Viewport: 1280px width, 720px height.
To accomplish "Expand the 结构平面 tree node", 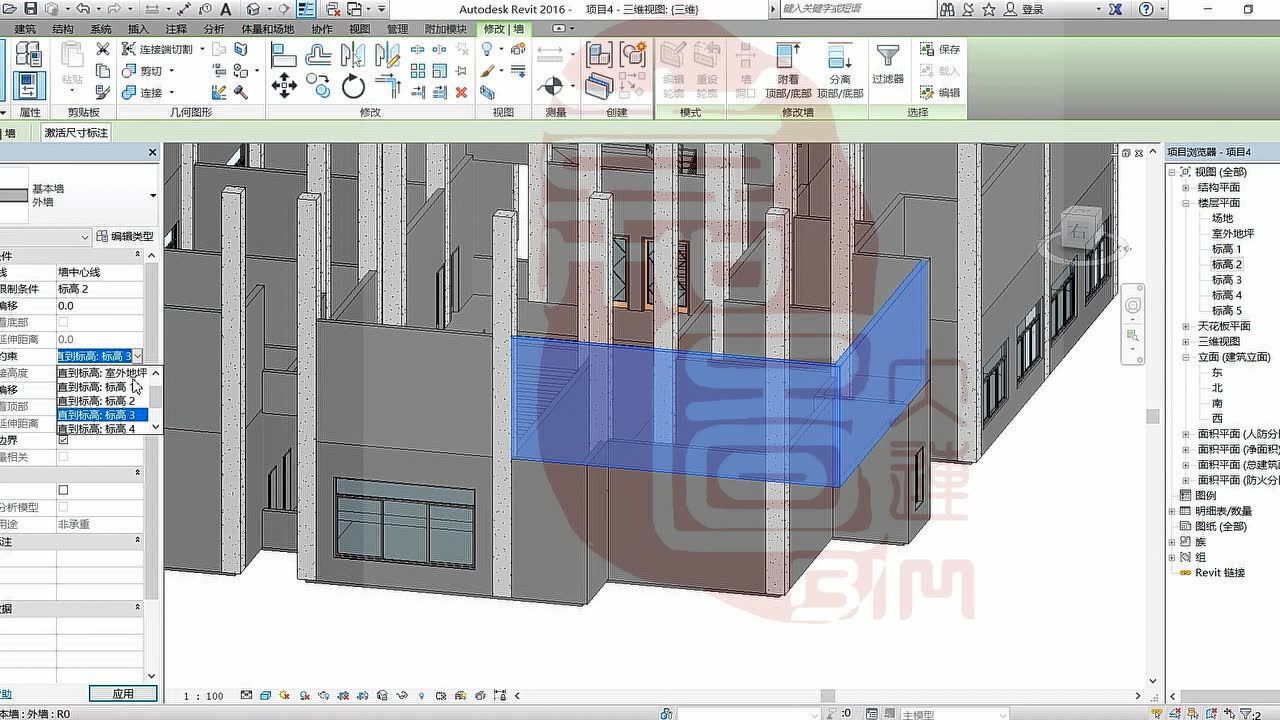I will click(x=1186, y=187).
